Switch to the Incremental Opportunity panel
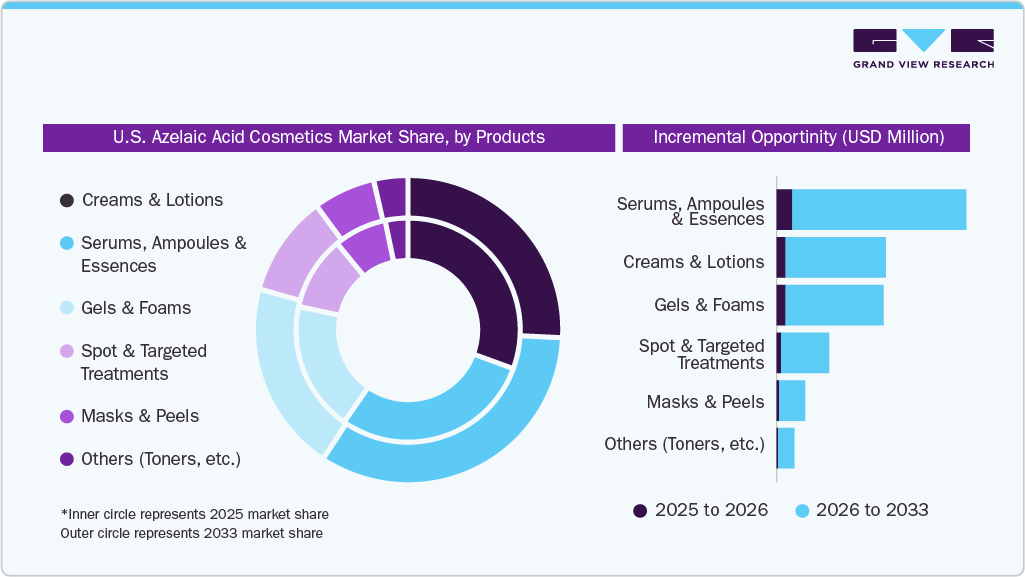1025x577 pixels. pyautogui.click(x=795, y=137)
